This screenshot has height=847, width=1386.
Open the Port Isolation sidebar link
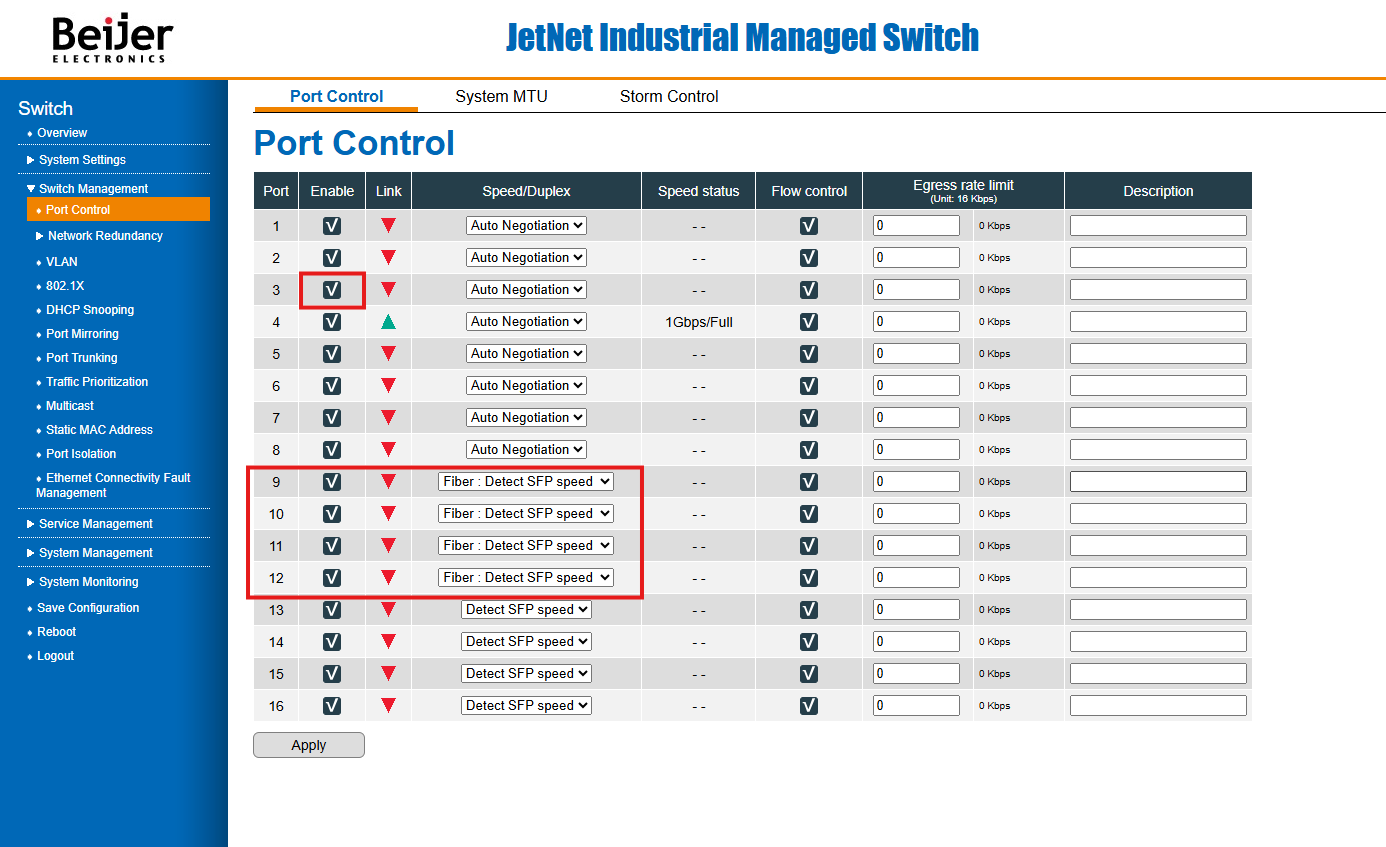click(81, 454)
